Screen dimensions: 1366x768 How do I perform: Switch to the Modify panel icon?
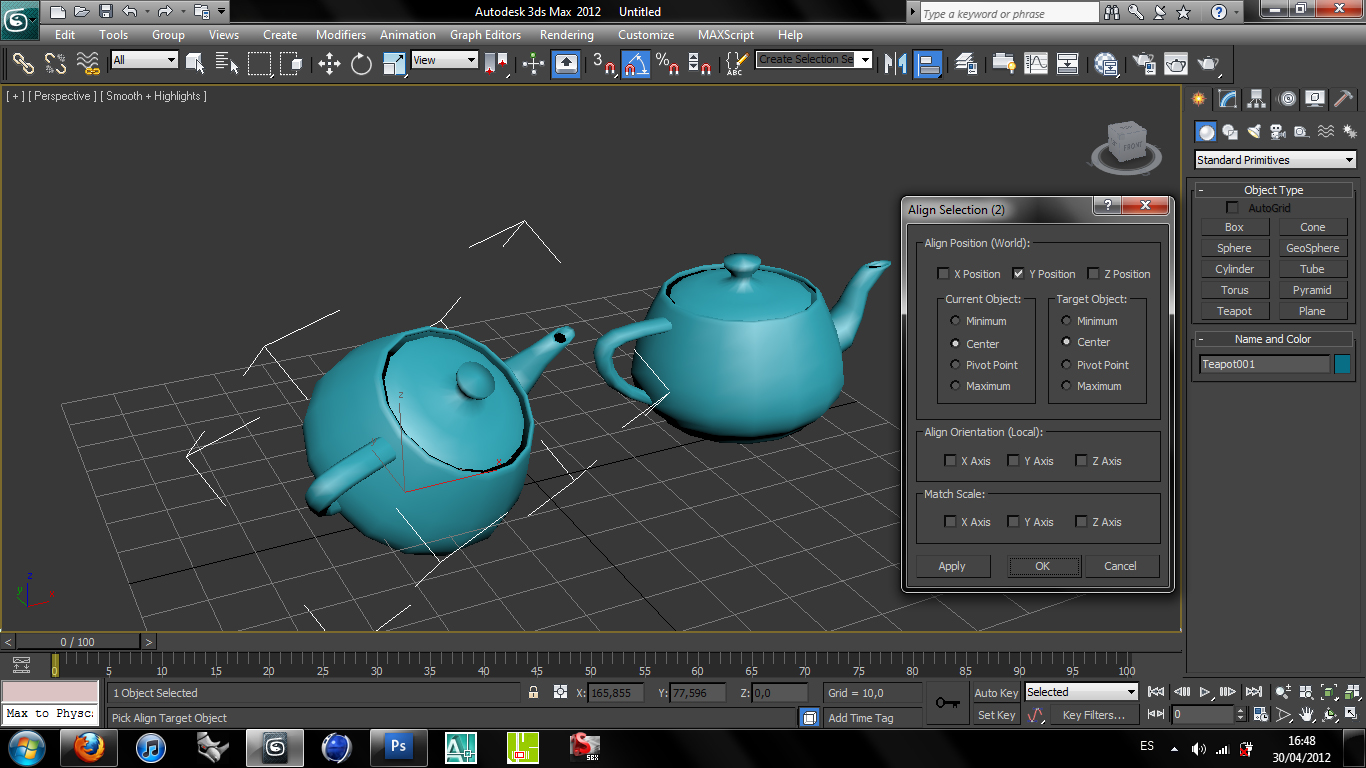point(1228,99)
